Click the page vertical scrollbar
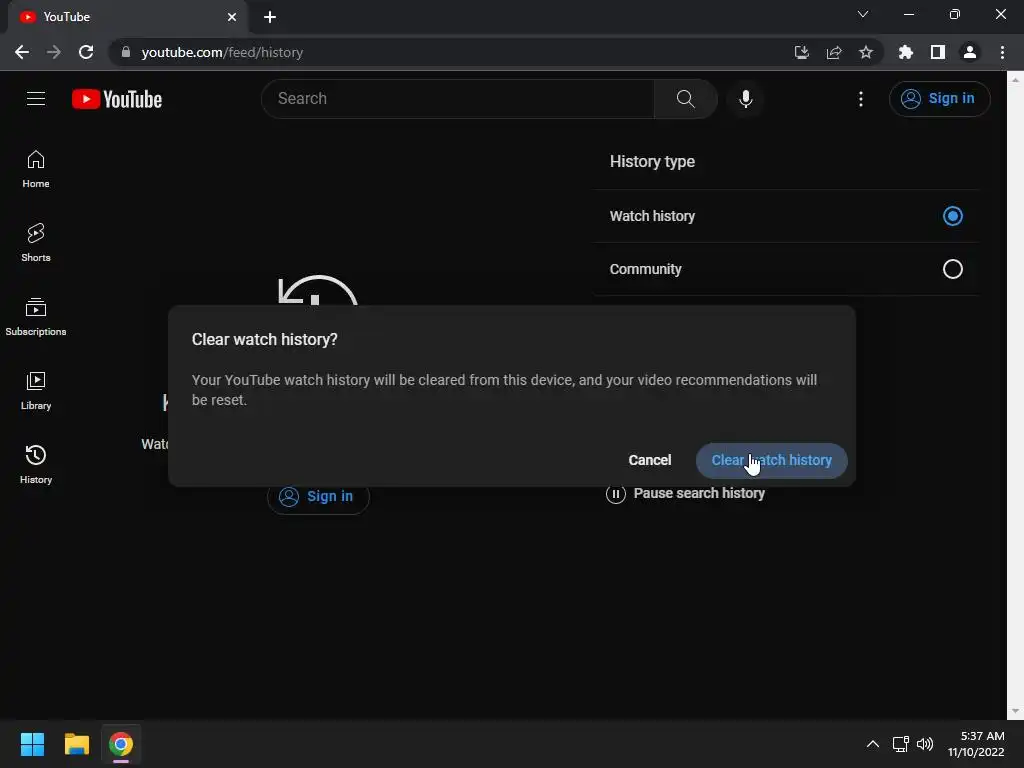This screenshot has height=768, width=1024. (x=1015, y=394)
